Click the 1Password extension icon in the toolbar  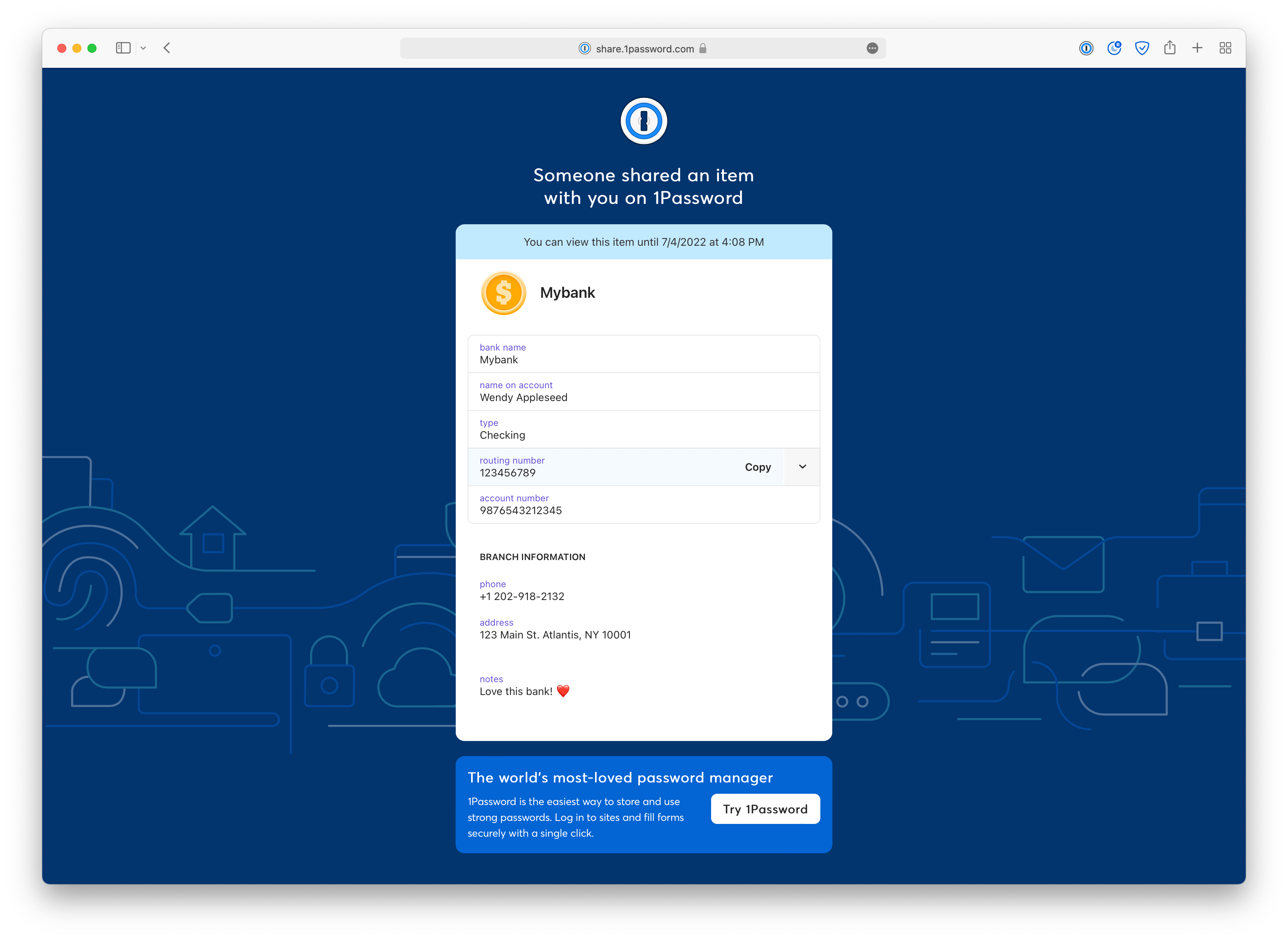coord(1087,48)
